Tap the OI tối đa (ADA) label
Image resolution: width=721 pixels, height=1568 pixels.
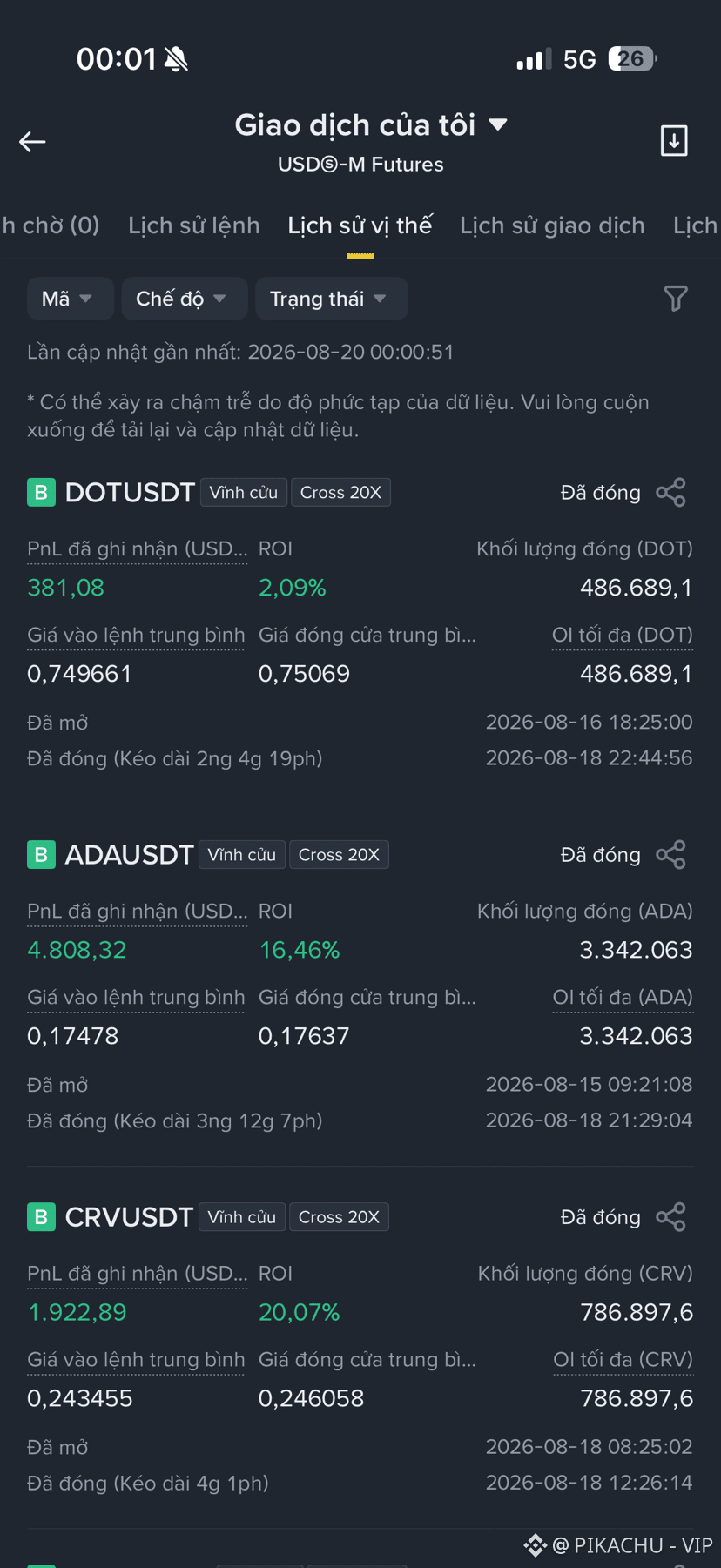623,998
